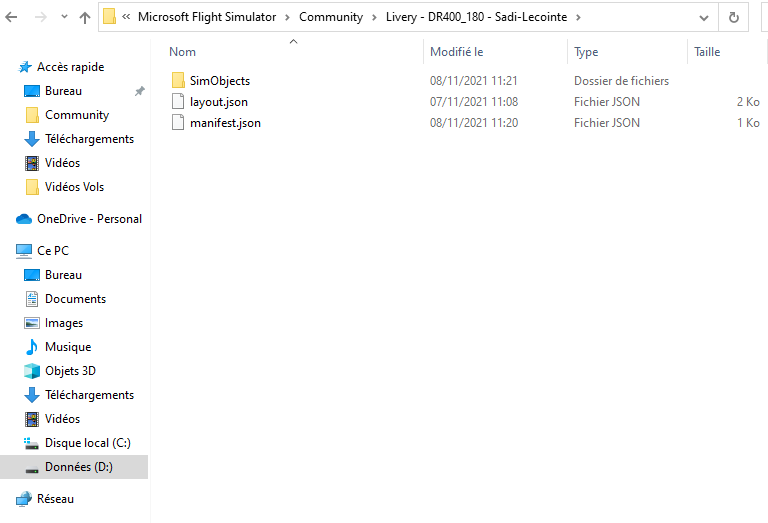The height and width of the screenshot is (523, 768).
Task: Open Disque local (C:)
Action: point(88,443)
